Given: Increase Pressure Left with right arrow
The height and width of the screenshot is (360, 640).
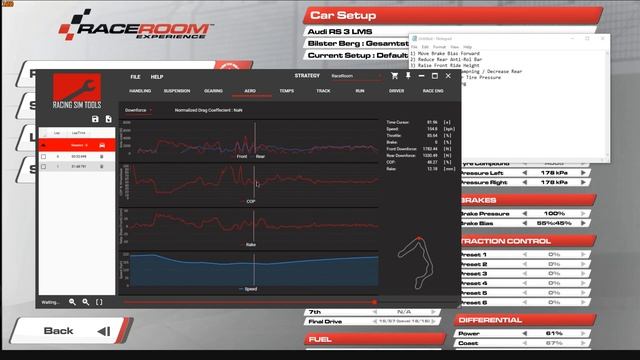Looking at the screenshot, I should (x=583, y=173).
